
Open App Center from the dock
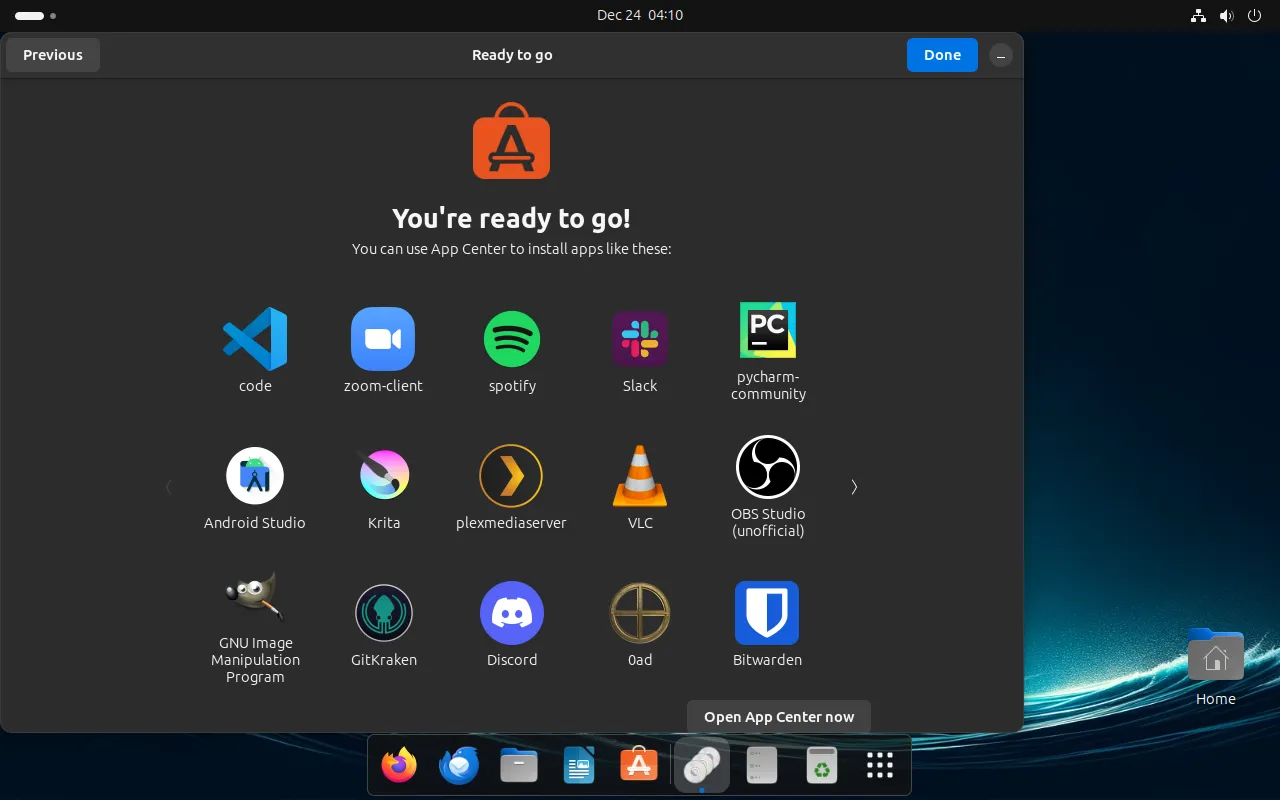[x=639, y=766]
